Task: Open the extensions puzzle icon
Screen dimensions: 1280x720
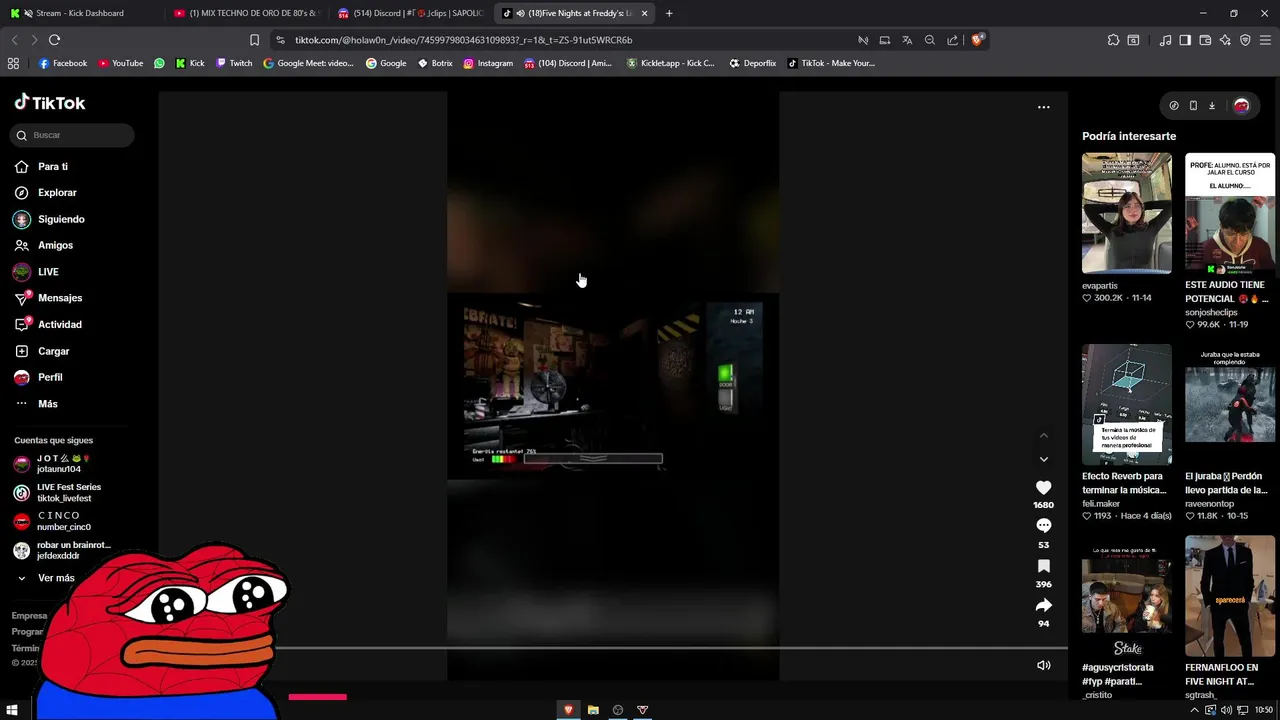Action: click(x=1113, y=40)
